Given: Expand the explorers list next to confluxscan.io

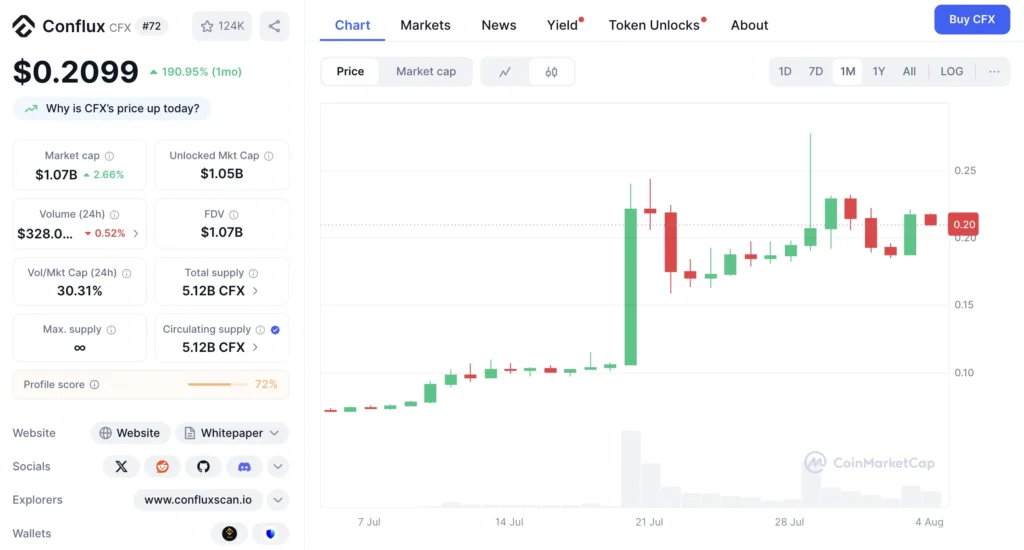Looking at the screenshot, I should 278,500.
